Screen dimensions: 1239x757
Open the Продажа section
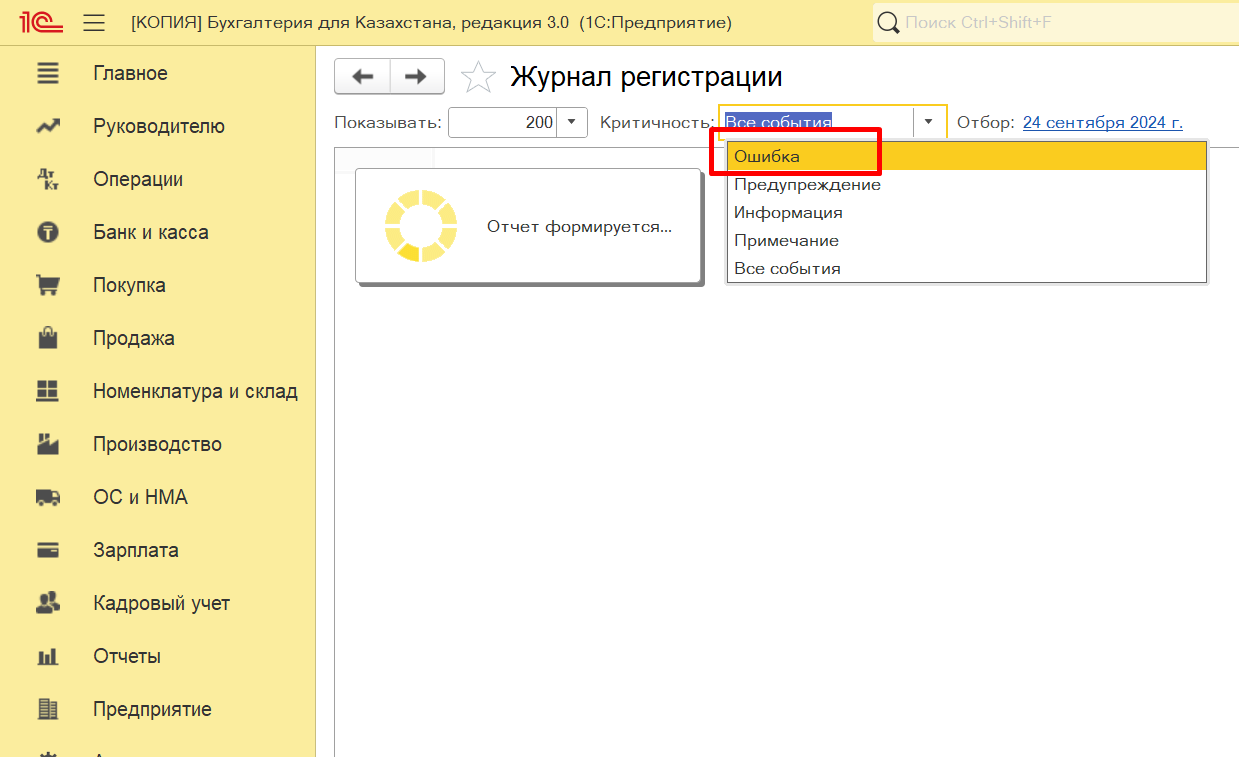click(x=134, y=338)
